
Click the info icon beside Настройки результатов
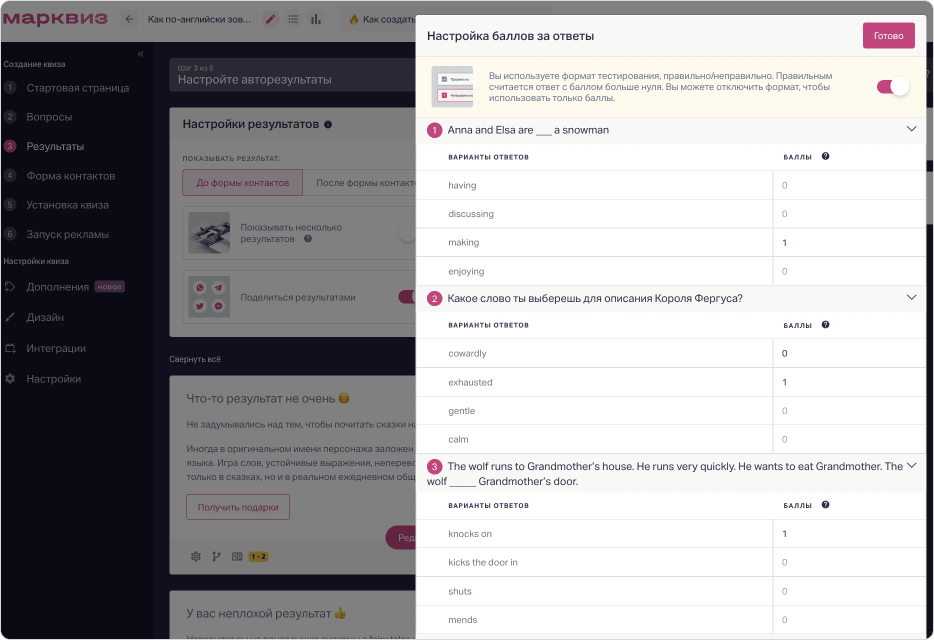pos(328,125)
